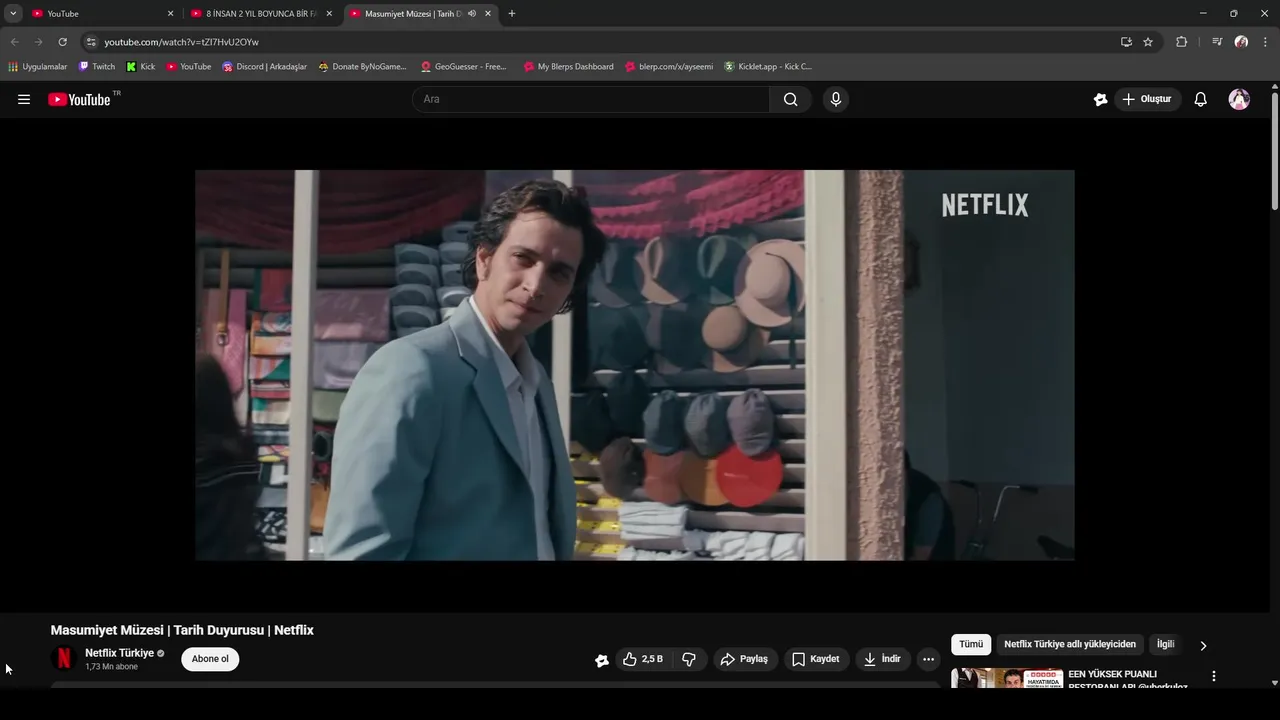Dislike the video with thumbs-down

689,659
